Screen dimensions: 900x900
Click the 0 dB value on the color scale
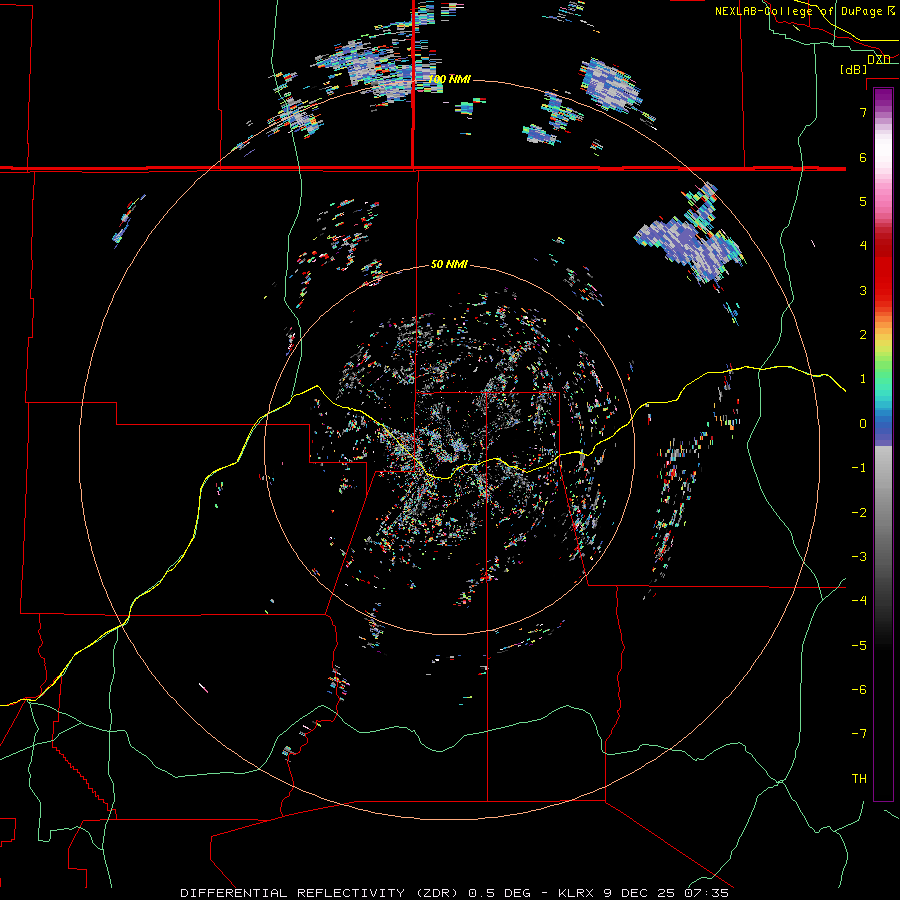pos(863,423)
